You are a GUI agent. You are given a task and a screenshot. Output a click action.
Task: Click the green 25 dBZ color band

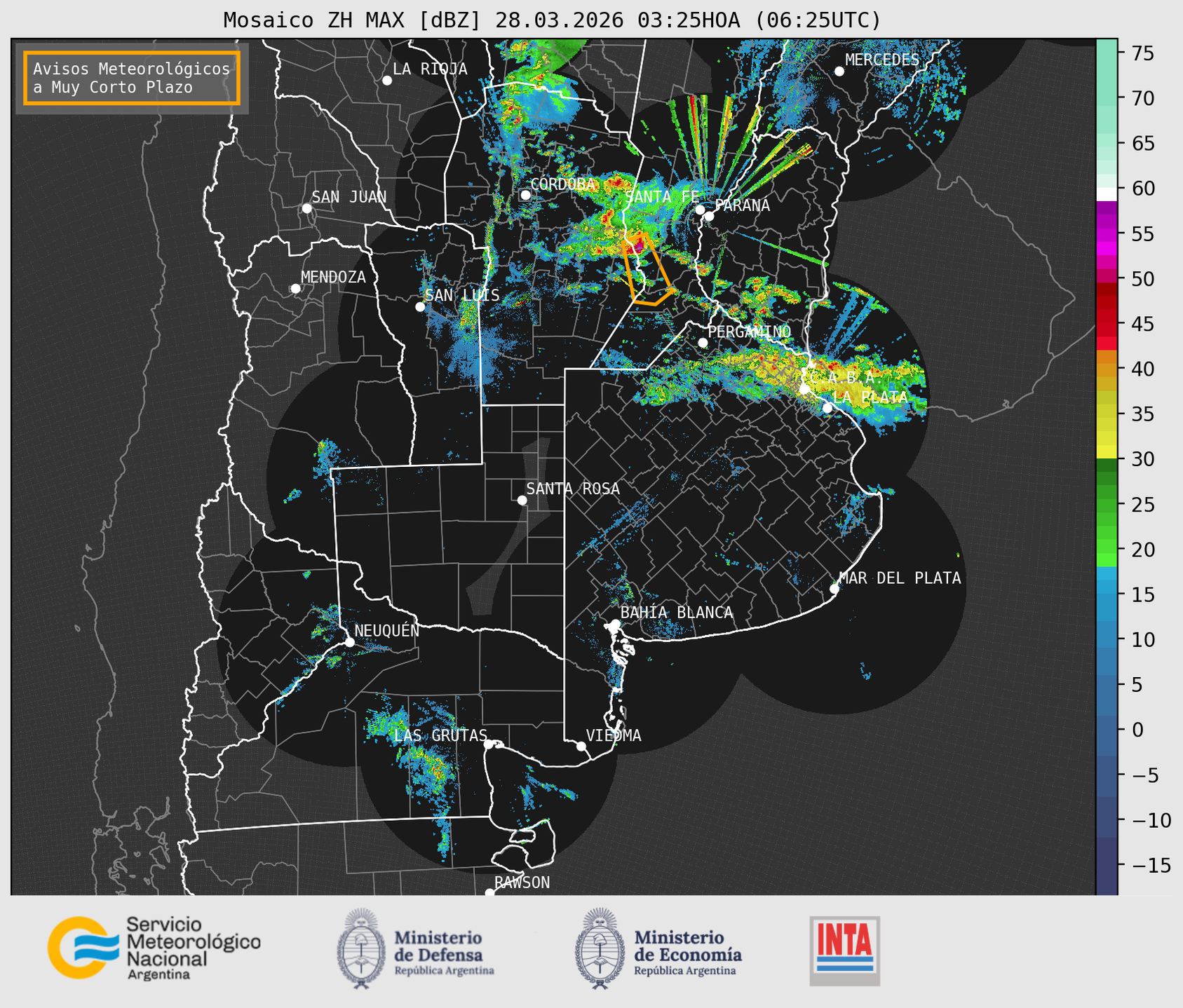coord(1107,505)
